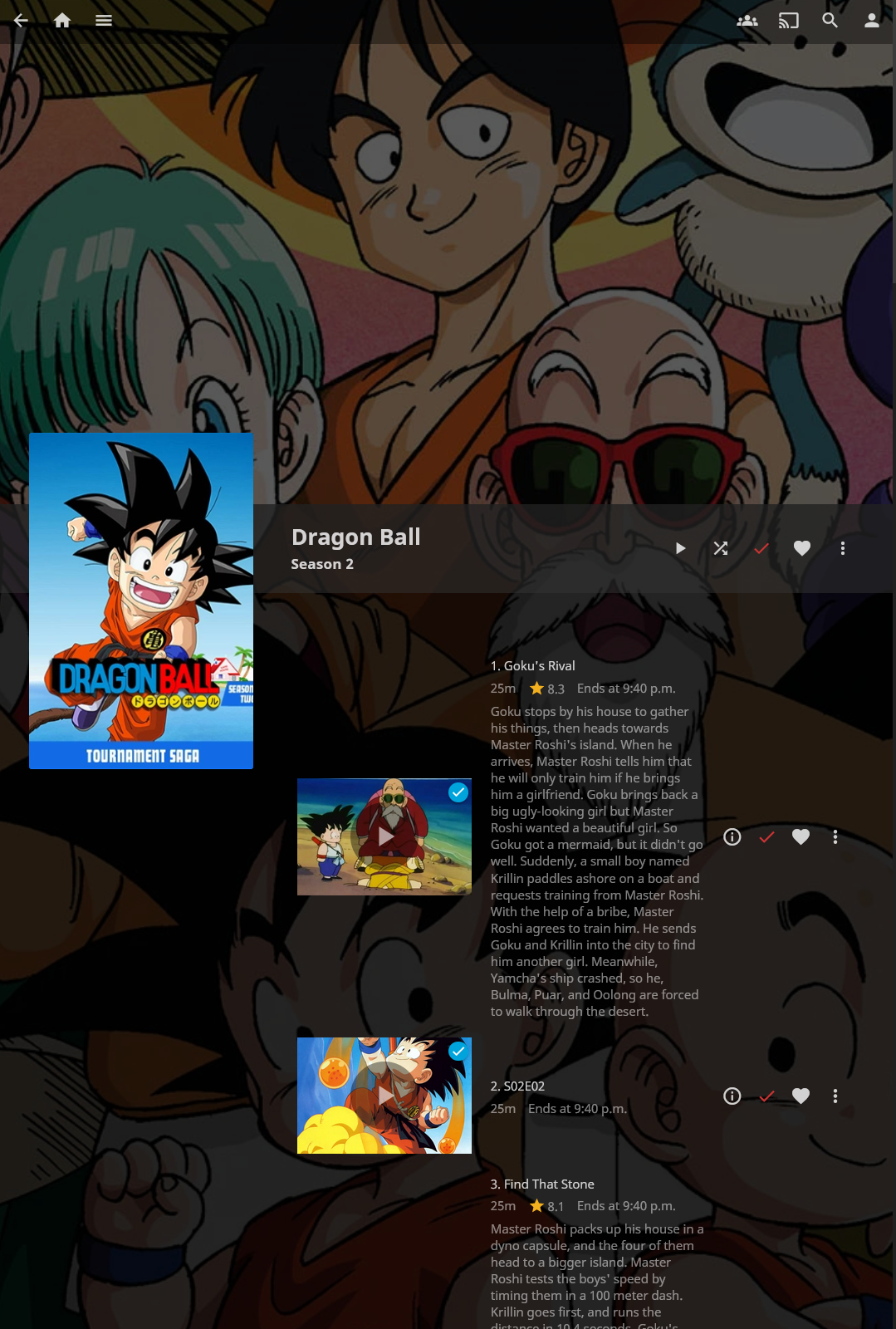The width and height of the screenshot is (896, 1329).
Task: Click the Season 2 subtitle text
Action: point(322,564)
